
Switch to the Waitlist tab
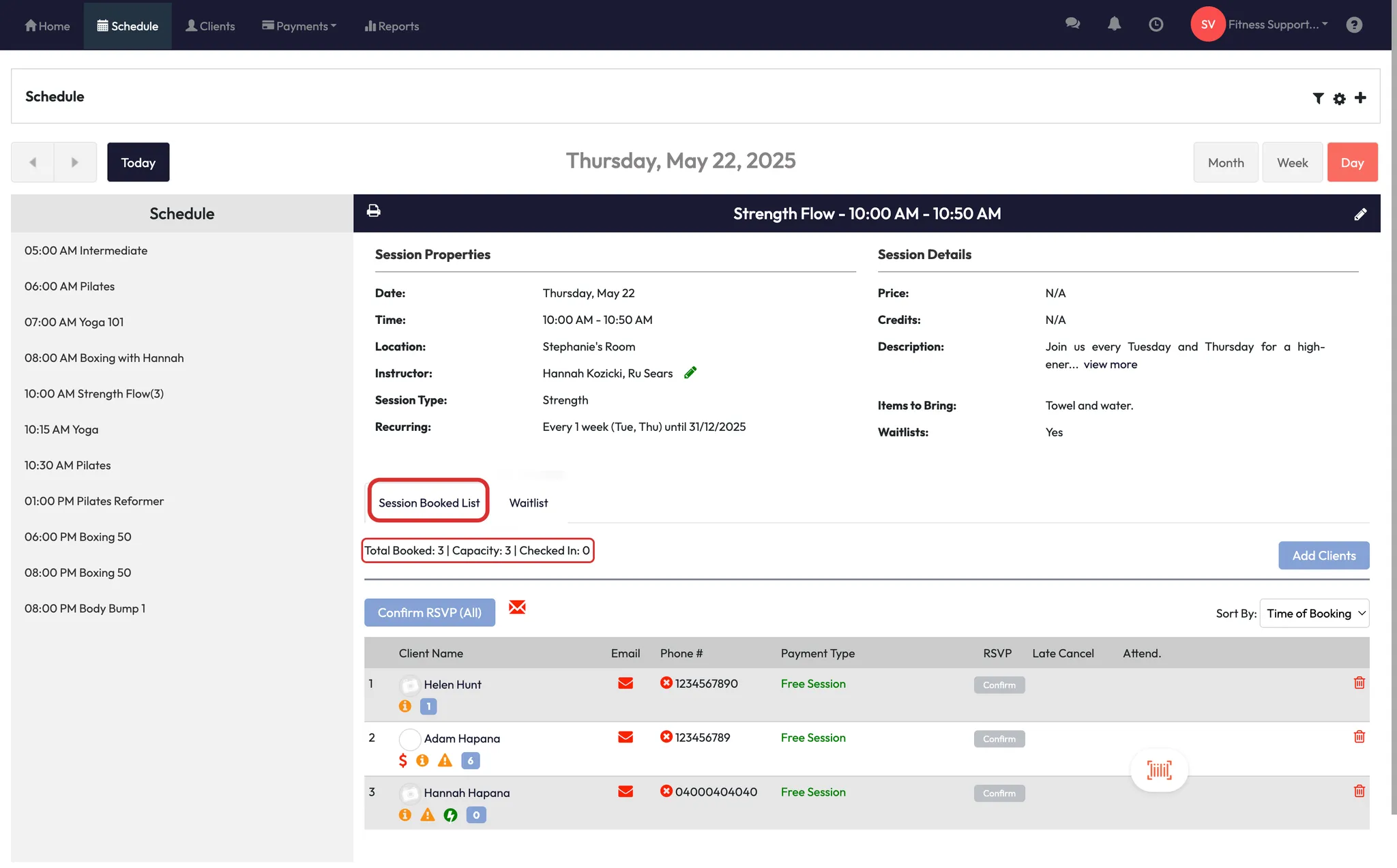528,503
